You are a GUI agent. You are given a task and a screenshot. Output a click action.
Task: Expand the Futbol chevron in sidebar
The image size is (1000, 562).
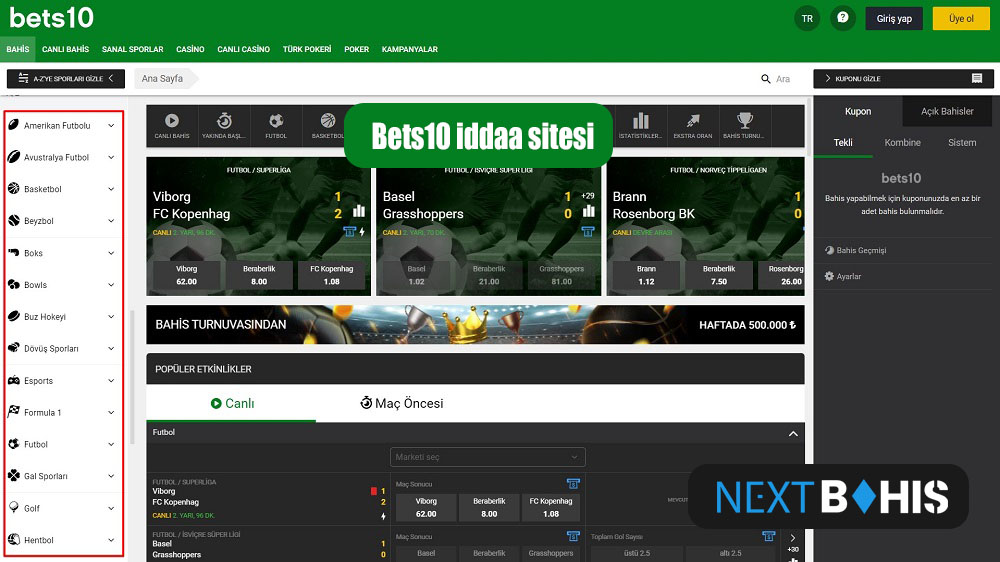[x=111, y=445]
